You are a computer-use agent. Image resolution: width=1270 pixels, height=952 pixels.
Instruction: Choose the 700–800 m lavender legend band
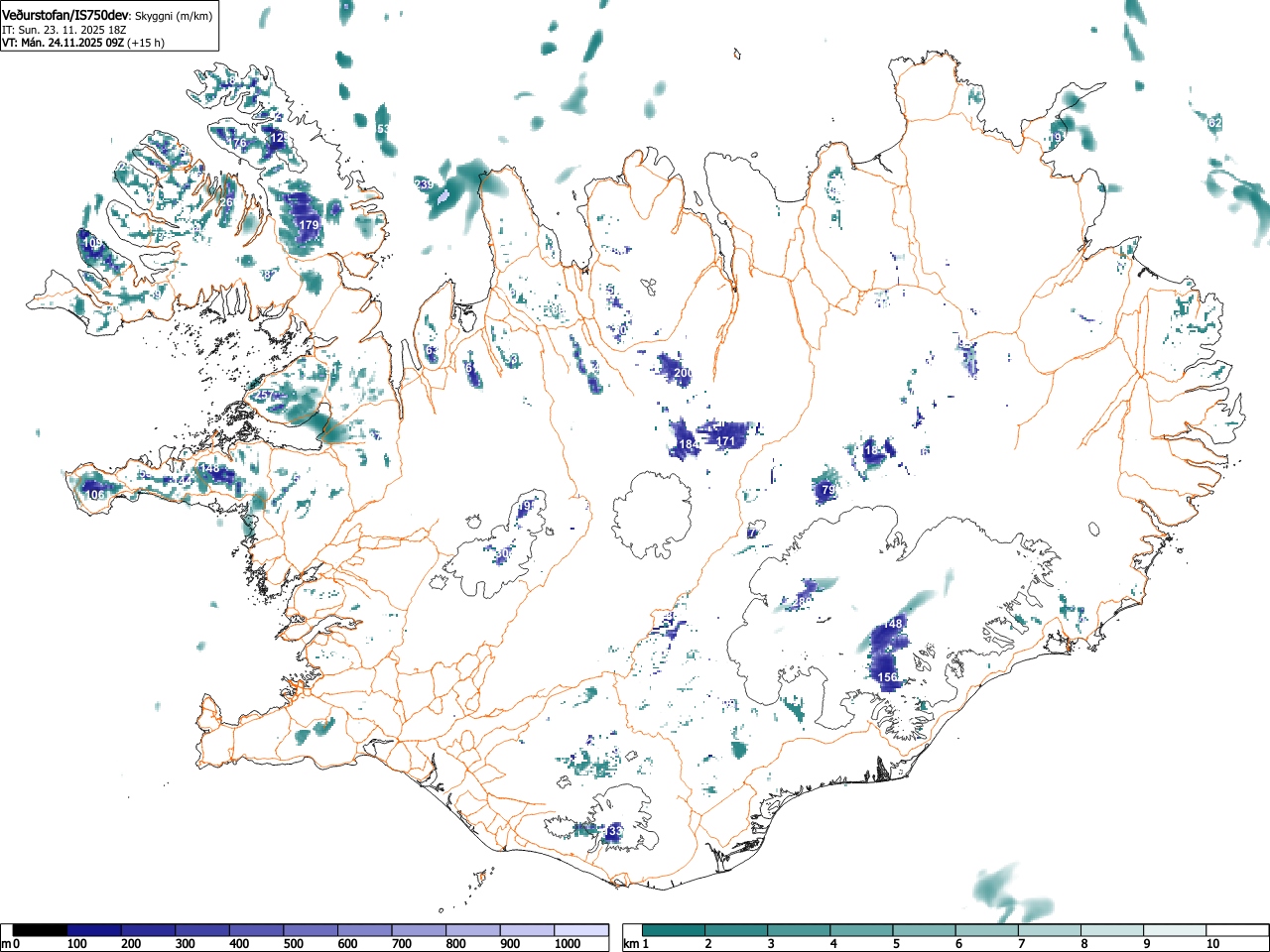(x=419, y=930)
